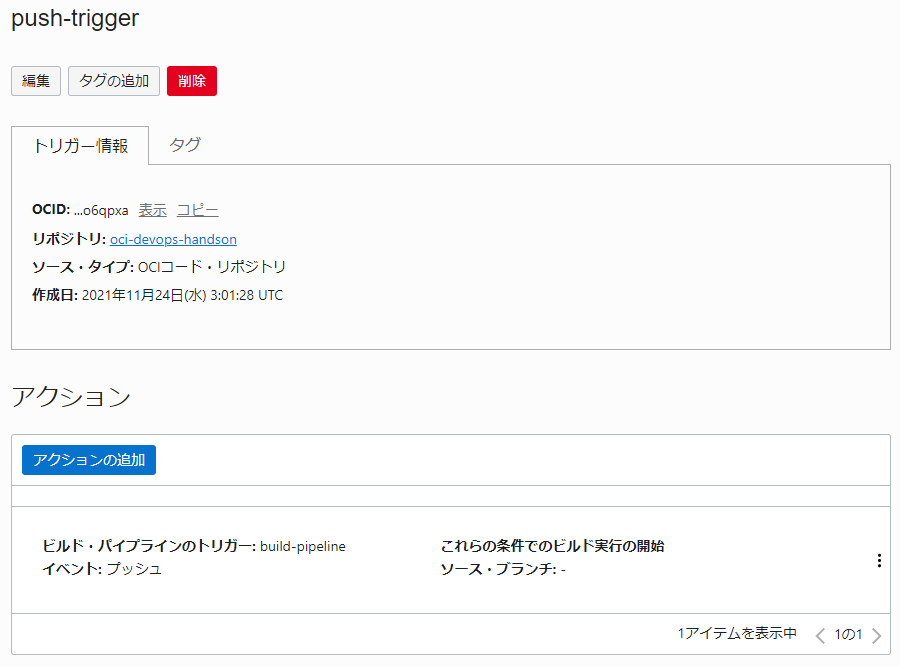Open the action row three-dot menu
Image resolution: width=900 pixels, height=666 pixels.
[879, 561]
